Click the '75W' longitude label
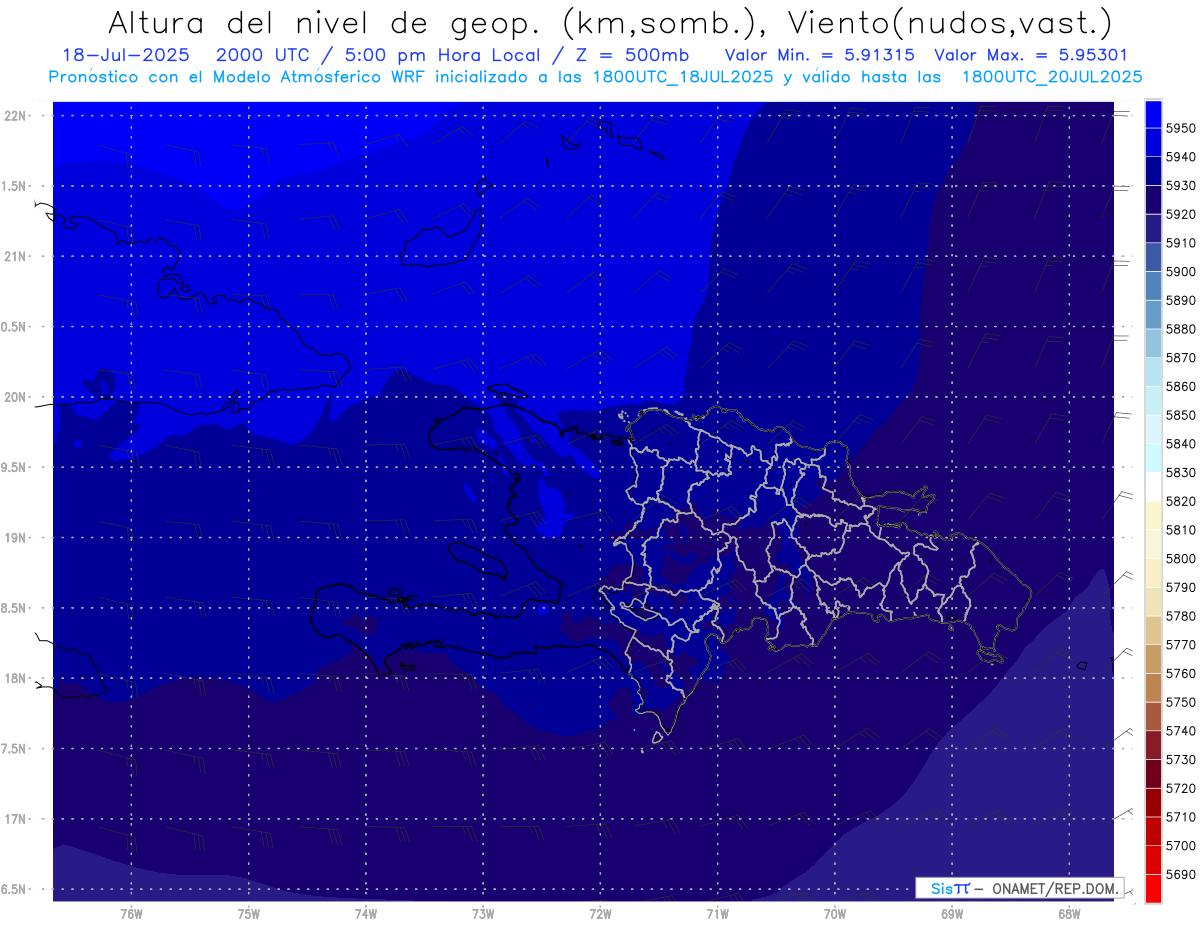The width and height of the screenshot is (1200, 927). coord(249,914)
